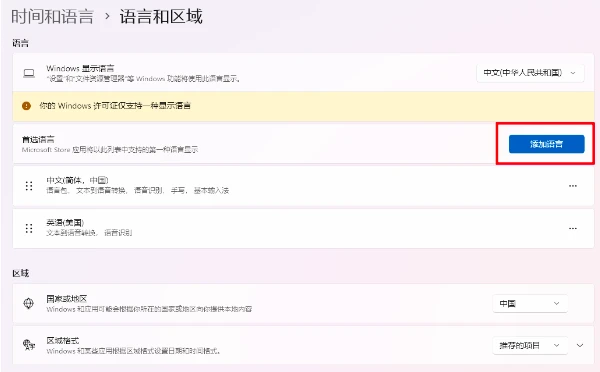This screenshot has width=600, height=372.
Task: Expand the 区域格式 row chevron
Action: tap(580, 346)
